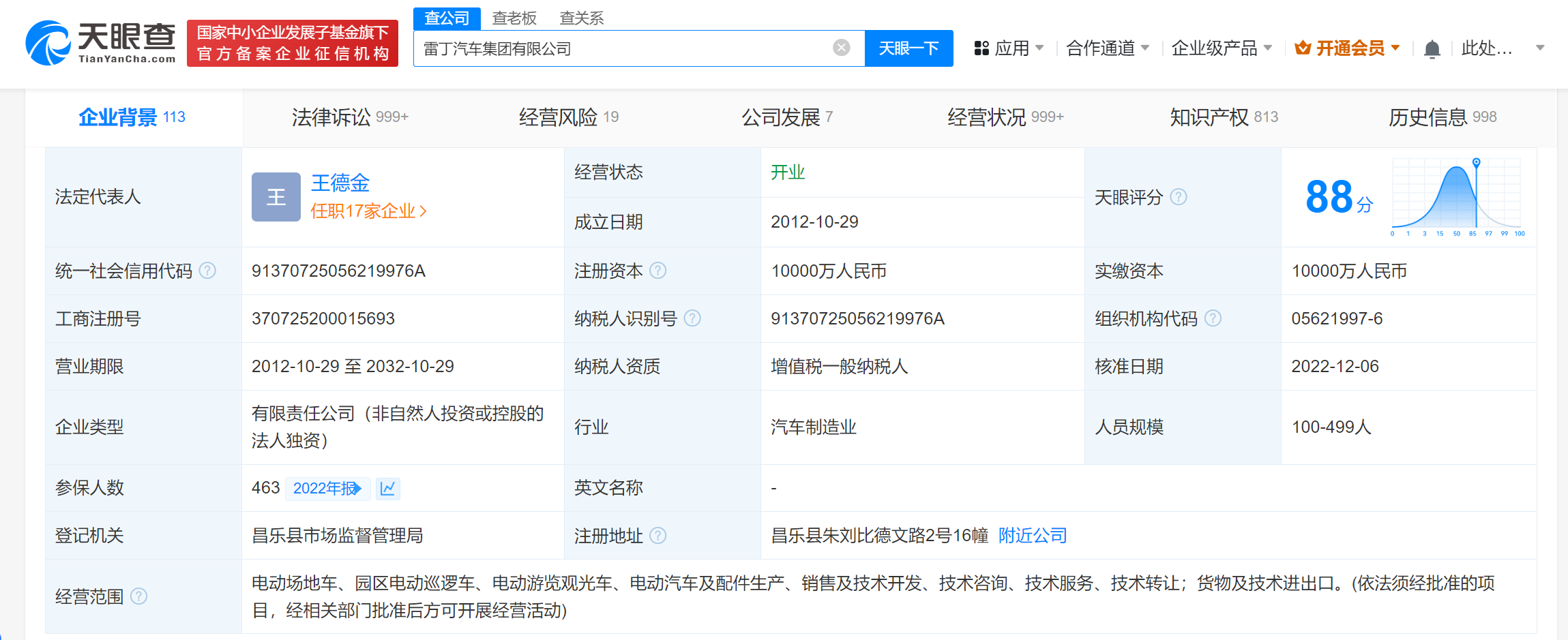Select the 查老板 search tab
Image resolution: width=1568 pixels, height=640 pixels.
pyautogui.click(x=514, y=18)
